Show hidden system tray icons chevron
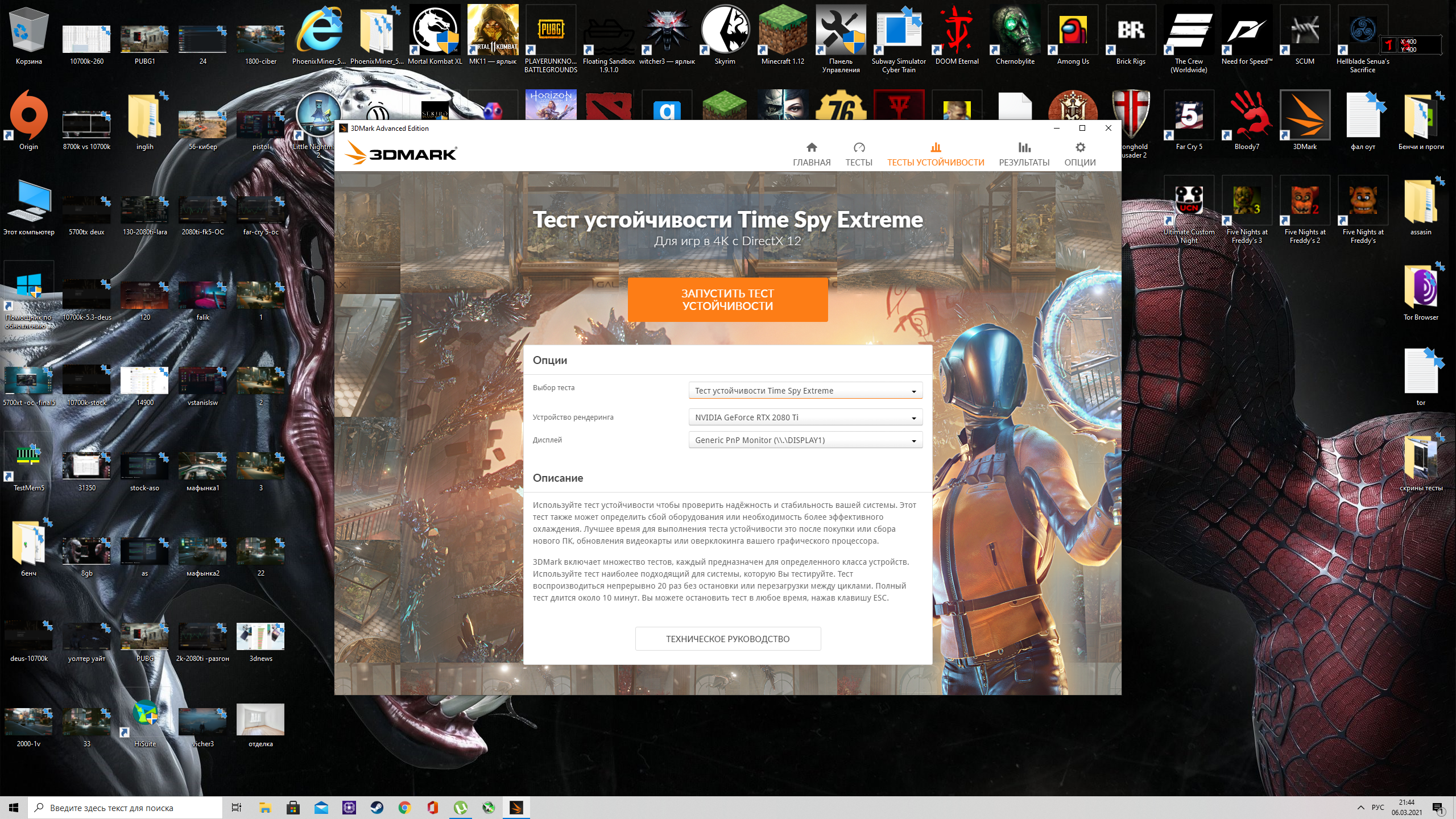This screenshot has width=1456, height=819. coord(1360,808)
